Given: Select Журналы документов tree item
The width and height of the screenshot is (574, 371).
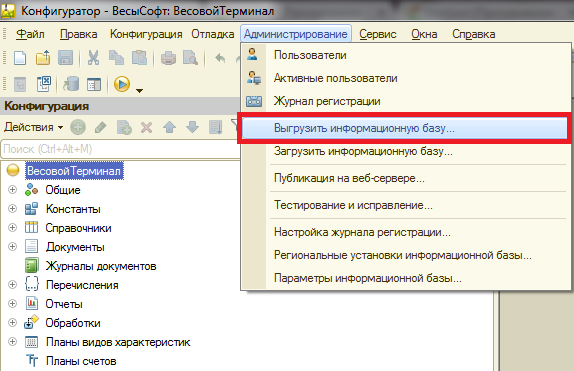Looking at the screenshot, I should click(101, 266).
